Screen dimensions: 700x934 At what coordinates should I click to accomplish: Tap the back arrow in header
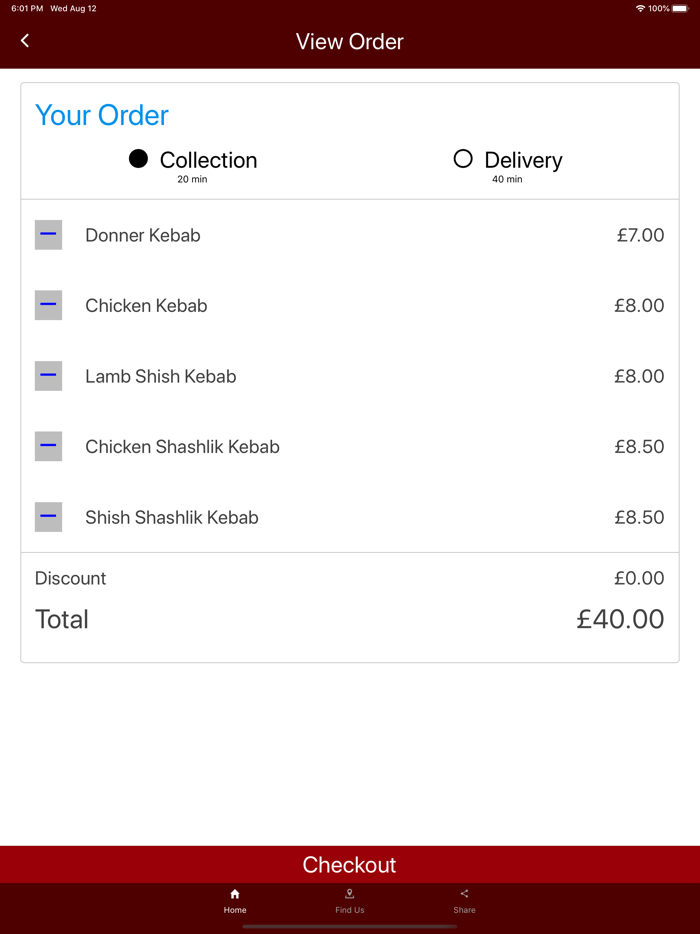click(x=25, y=41)
